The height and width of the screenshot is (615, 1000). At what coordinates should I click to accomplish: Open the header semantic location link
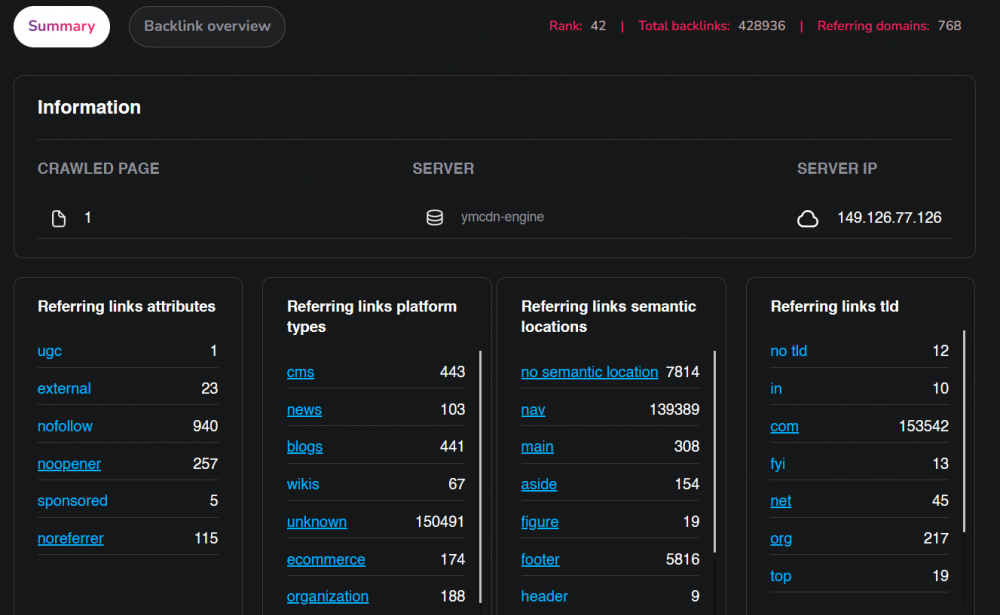click(544, 596)
